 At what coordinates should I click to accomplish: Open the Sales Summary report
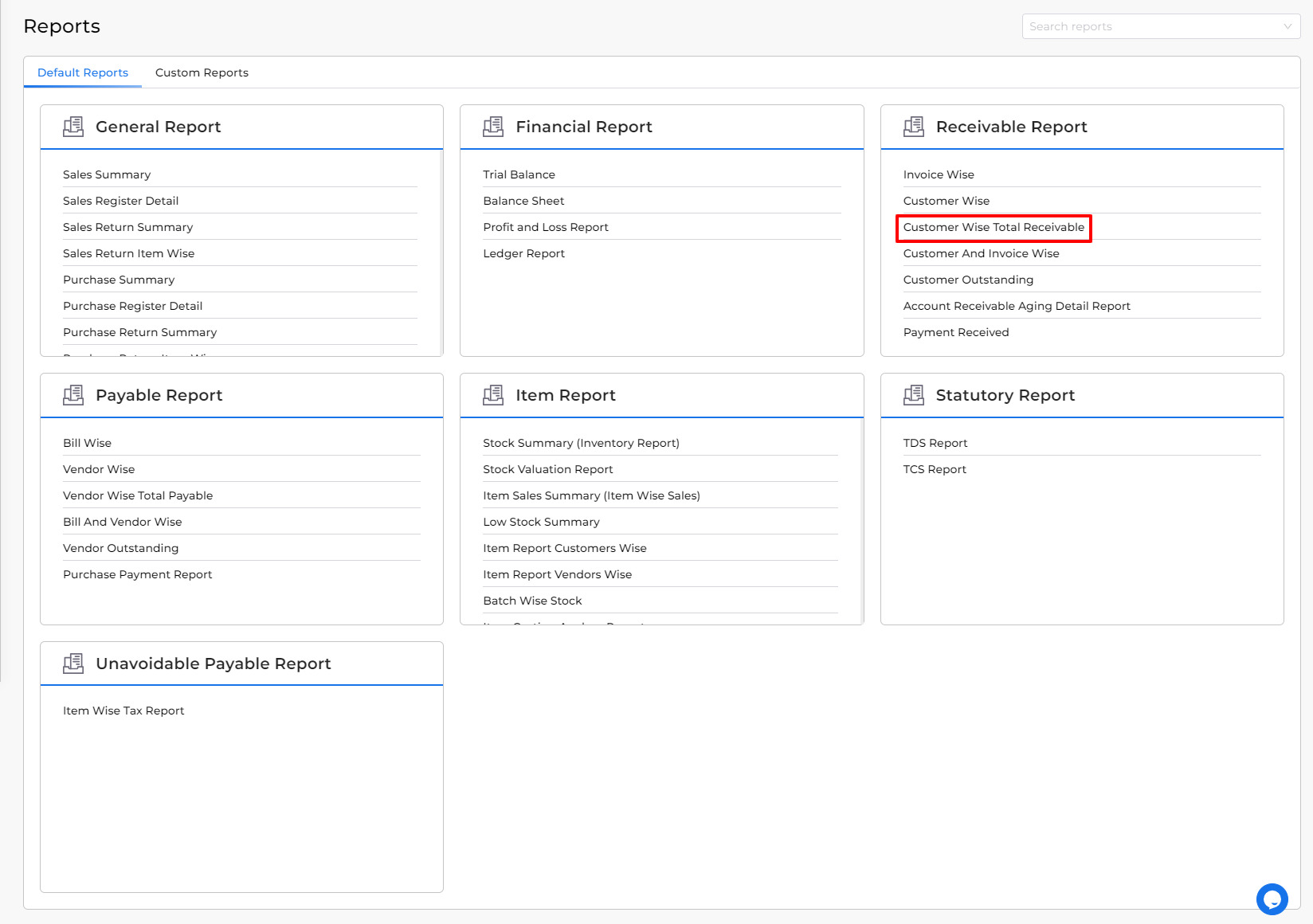107,174
